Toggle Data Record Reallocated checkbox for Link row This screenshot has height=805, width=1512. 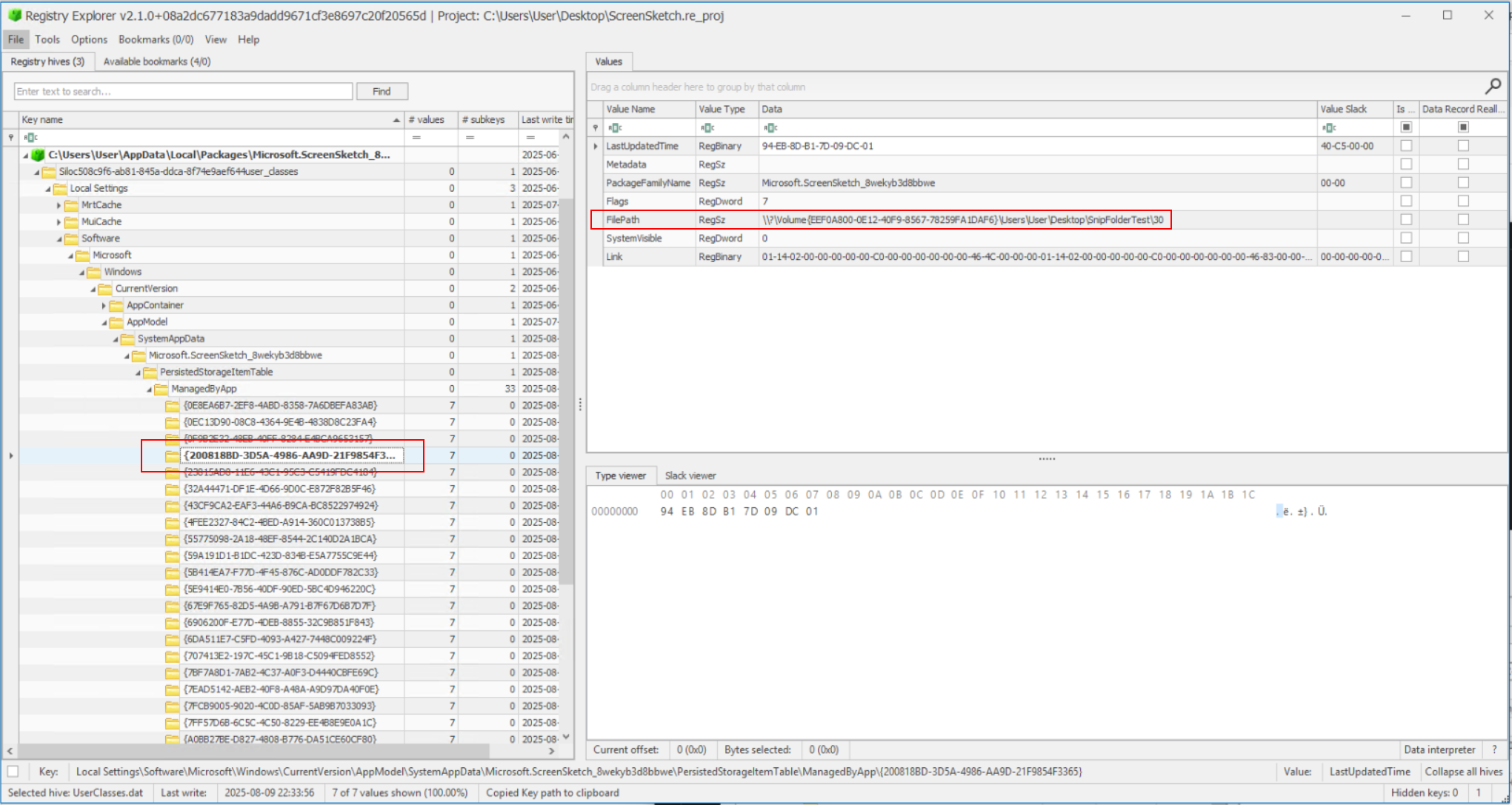(x=1463, y=257)
